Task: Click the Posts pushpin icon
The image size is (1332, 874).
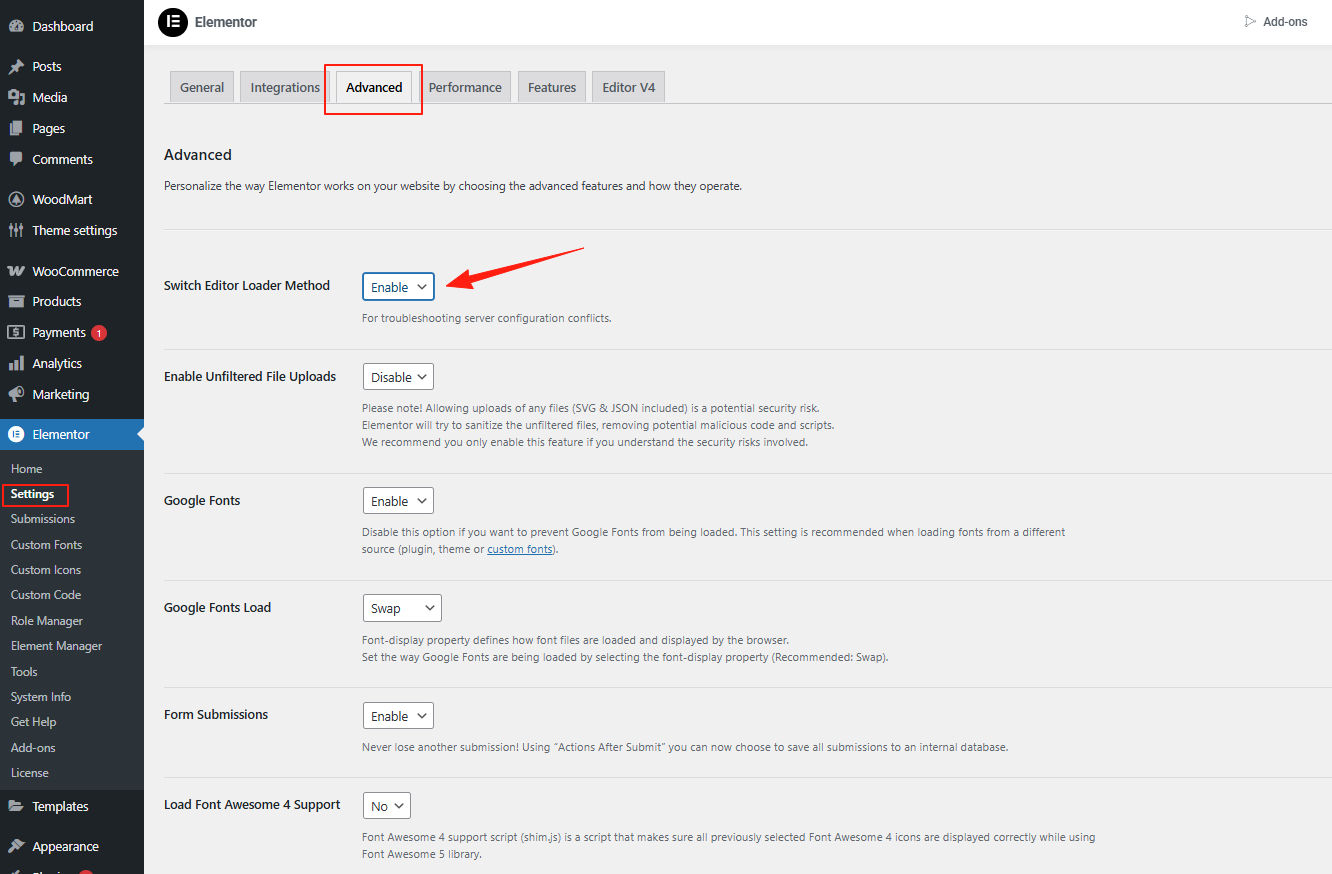Action: tap(16, 67)
